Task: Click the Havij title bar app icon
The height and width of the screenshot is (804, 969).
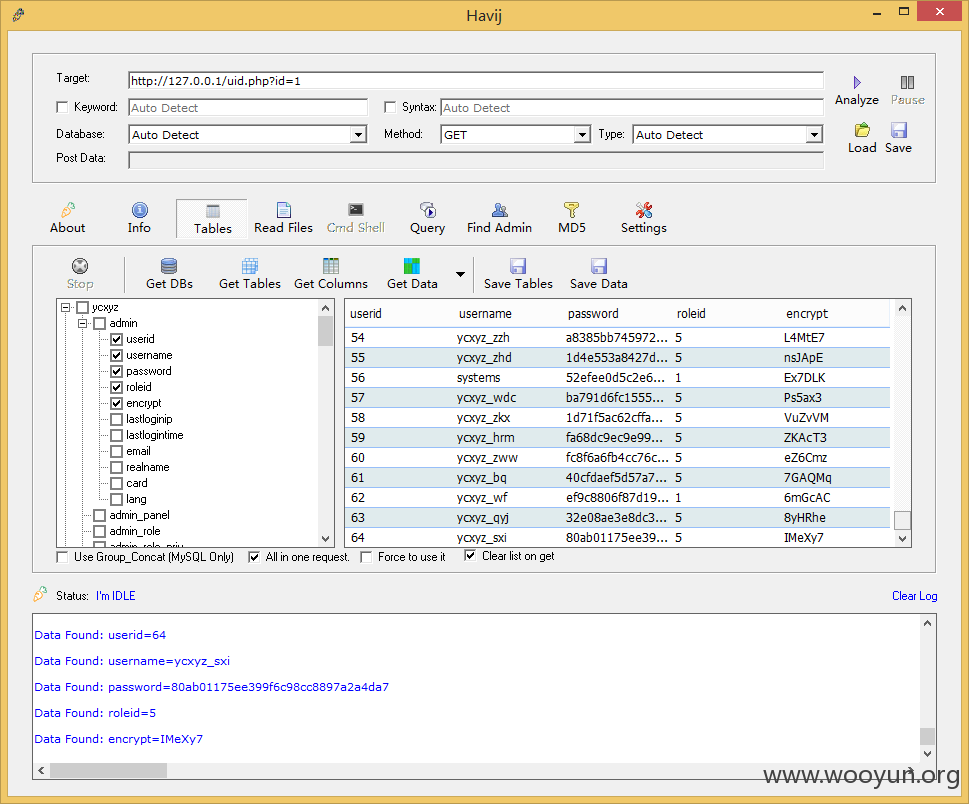Action: click(19, 14)
